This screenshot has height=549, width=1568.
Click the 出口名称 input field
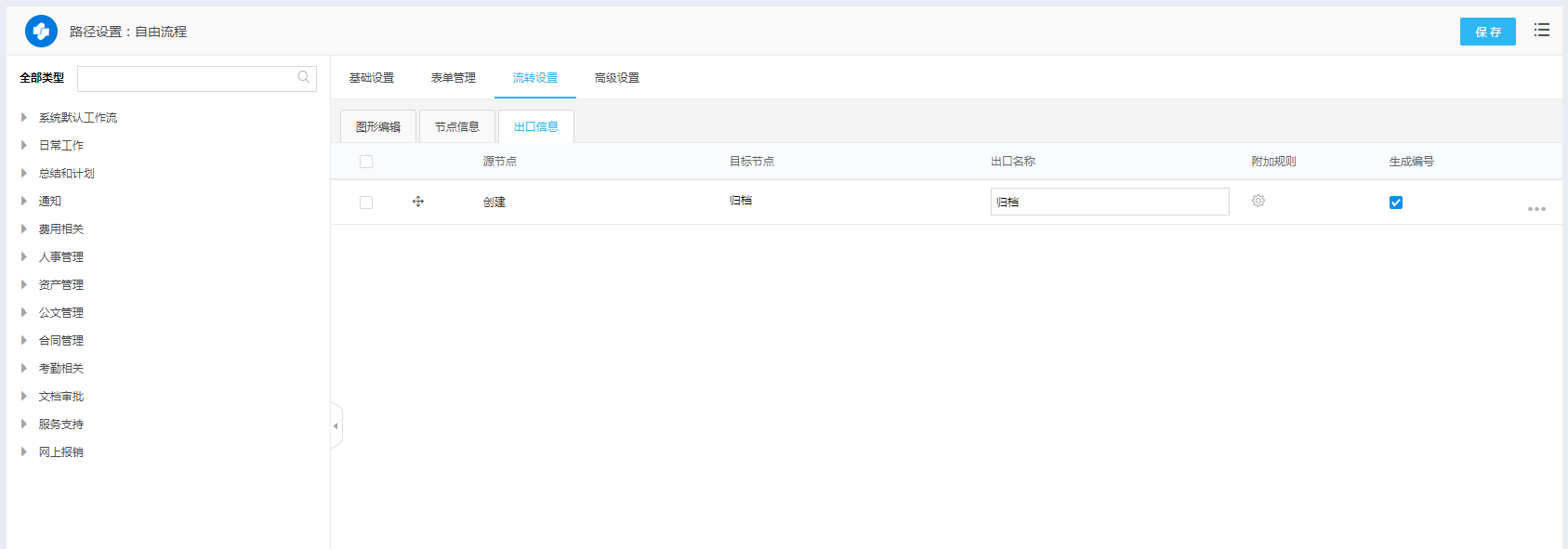(x=1109, y=202)
